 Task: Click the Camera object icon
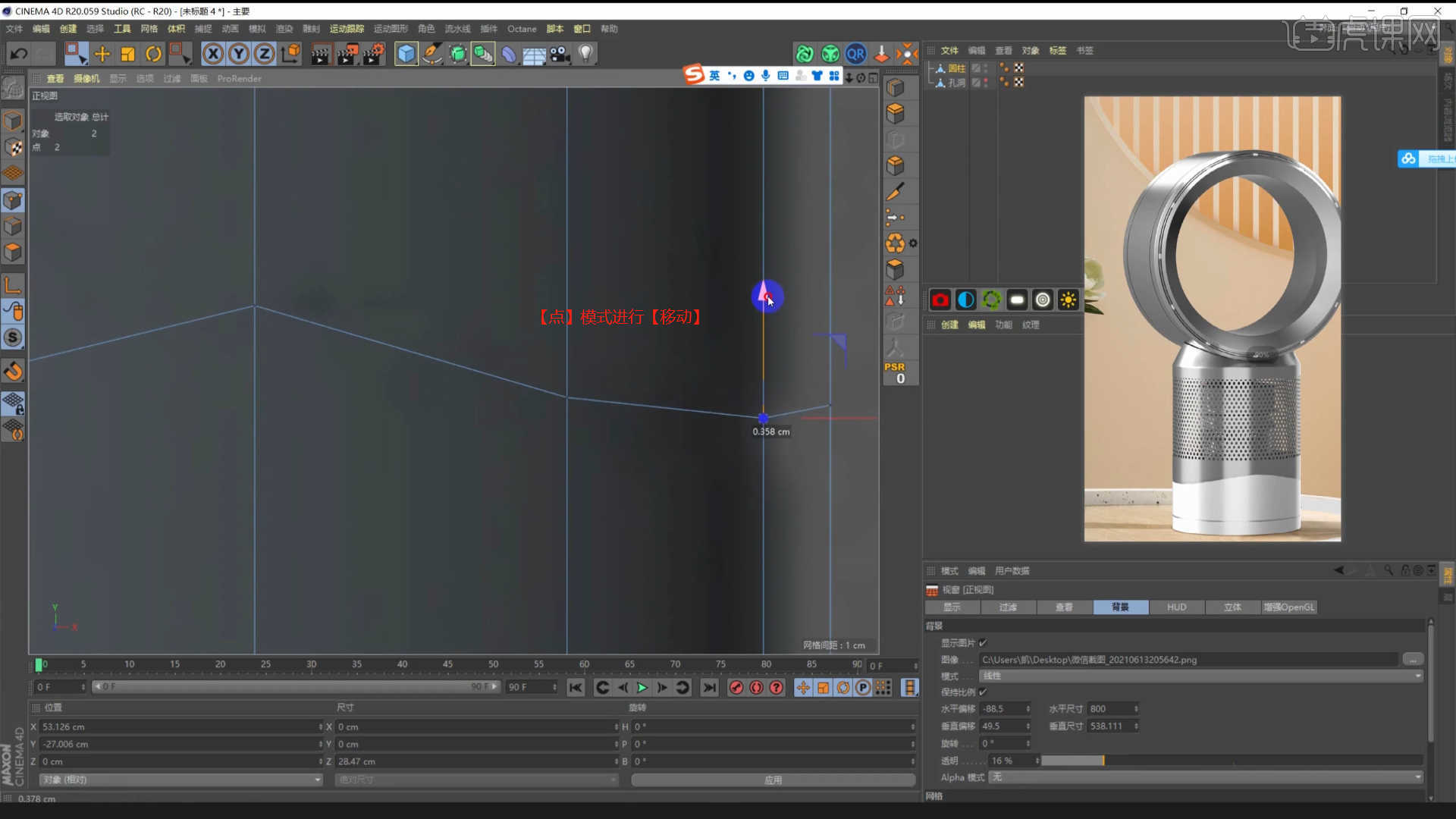[560, 54]
